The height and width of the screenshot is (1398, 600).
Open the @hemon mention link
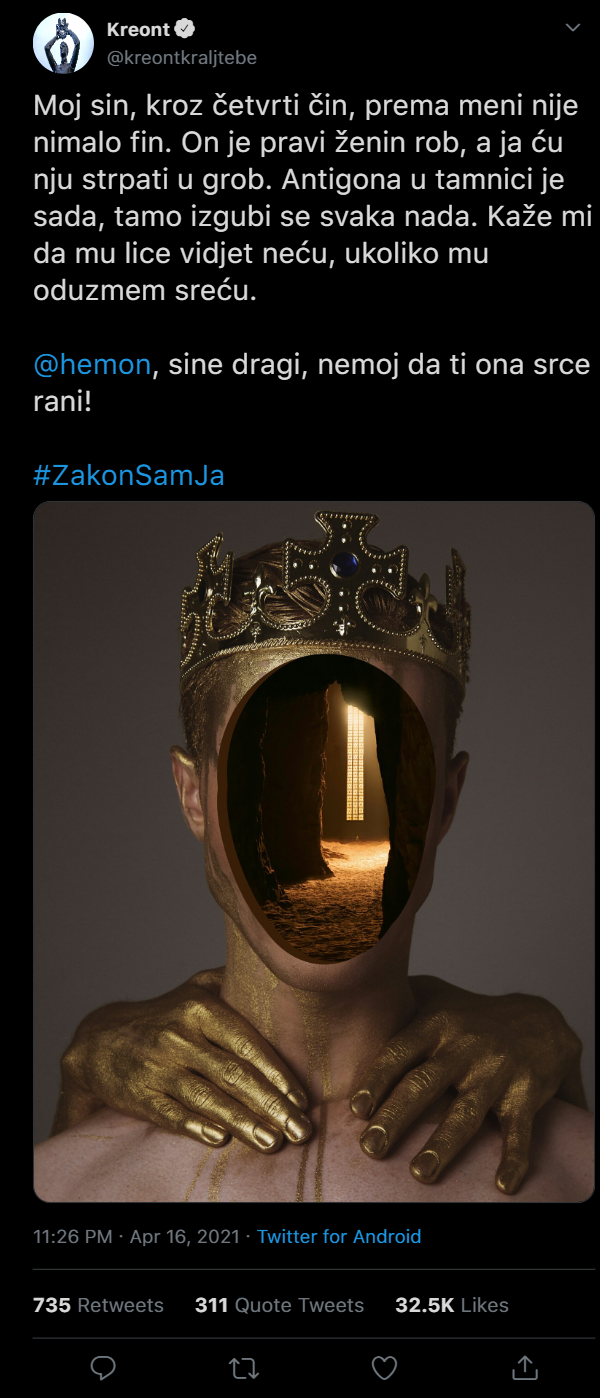tap(92, 364)
